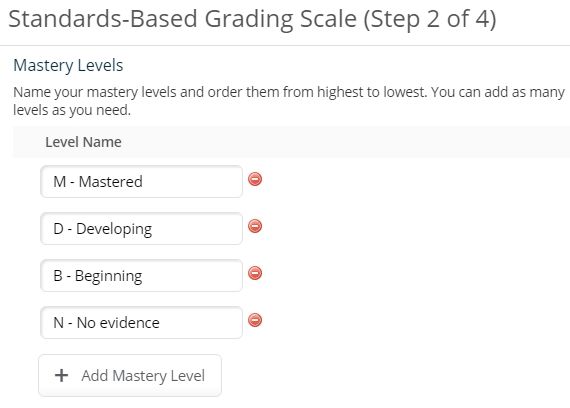Click the plus icon for adding levels

pos(61,375)
